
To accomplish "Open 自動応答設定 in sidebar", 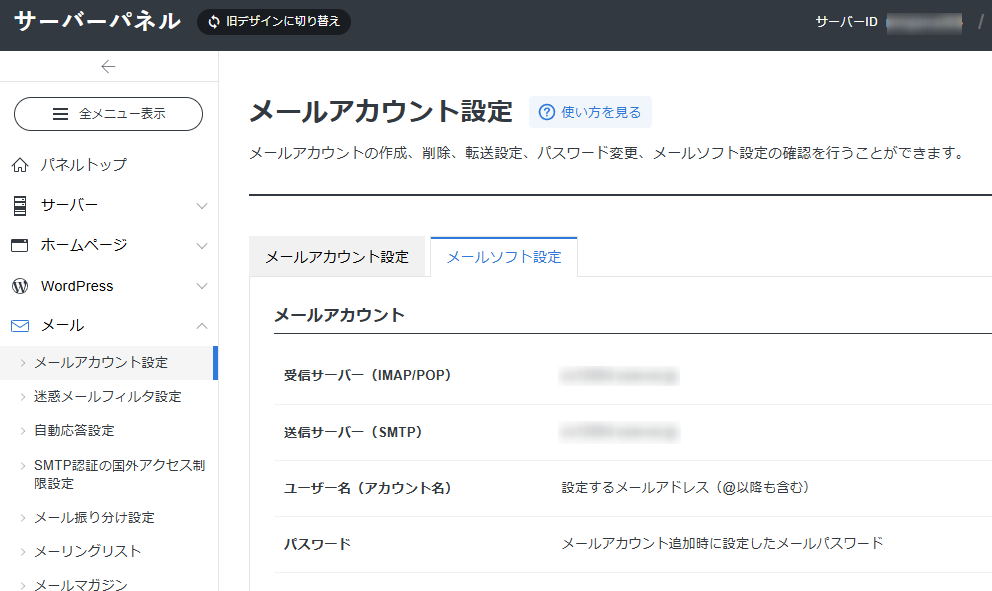I will point(74,430).
